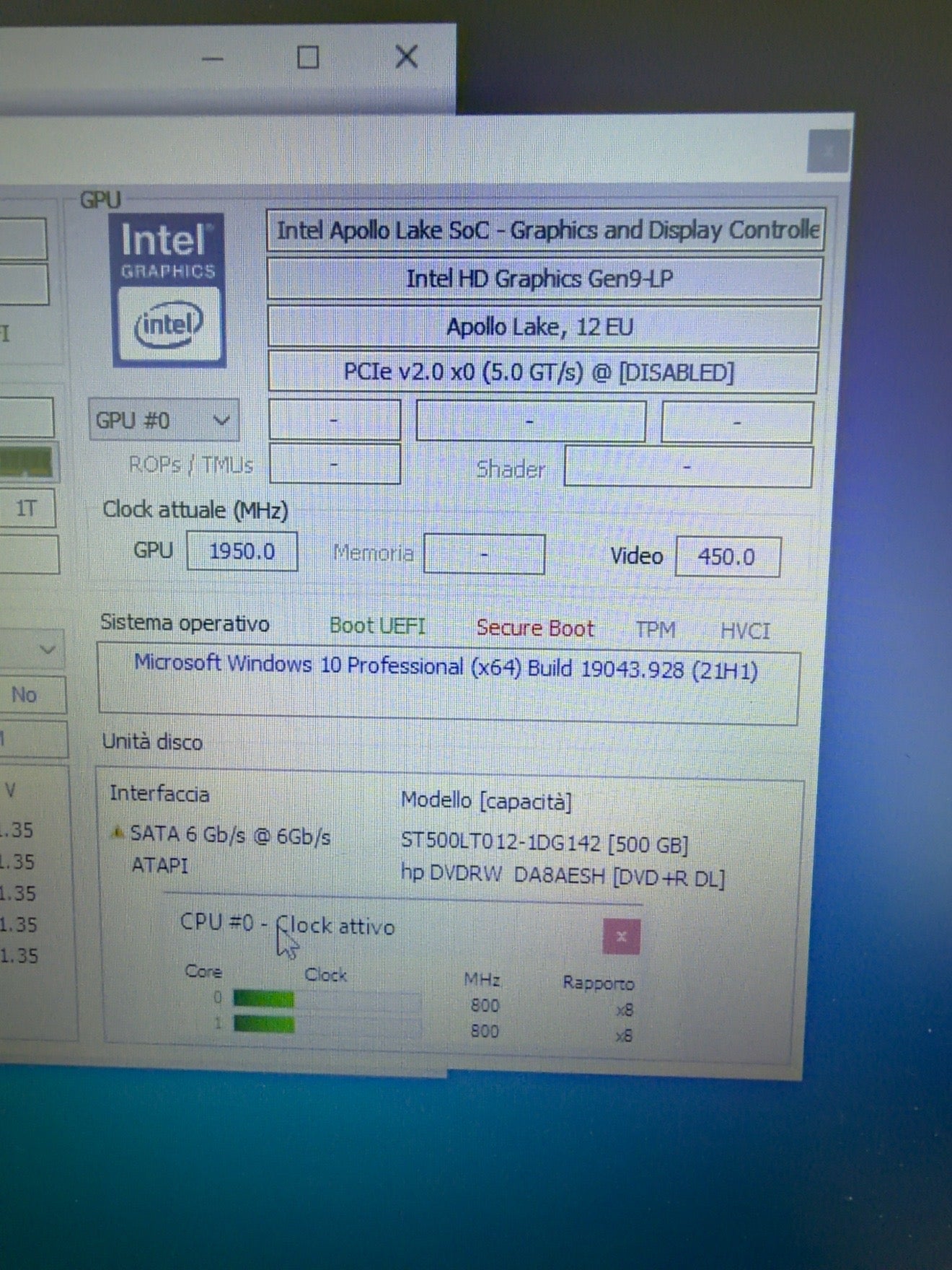
Task: Click the Core 1 clock bar
Action: click(327, 1025)
